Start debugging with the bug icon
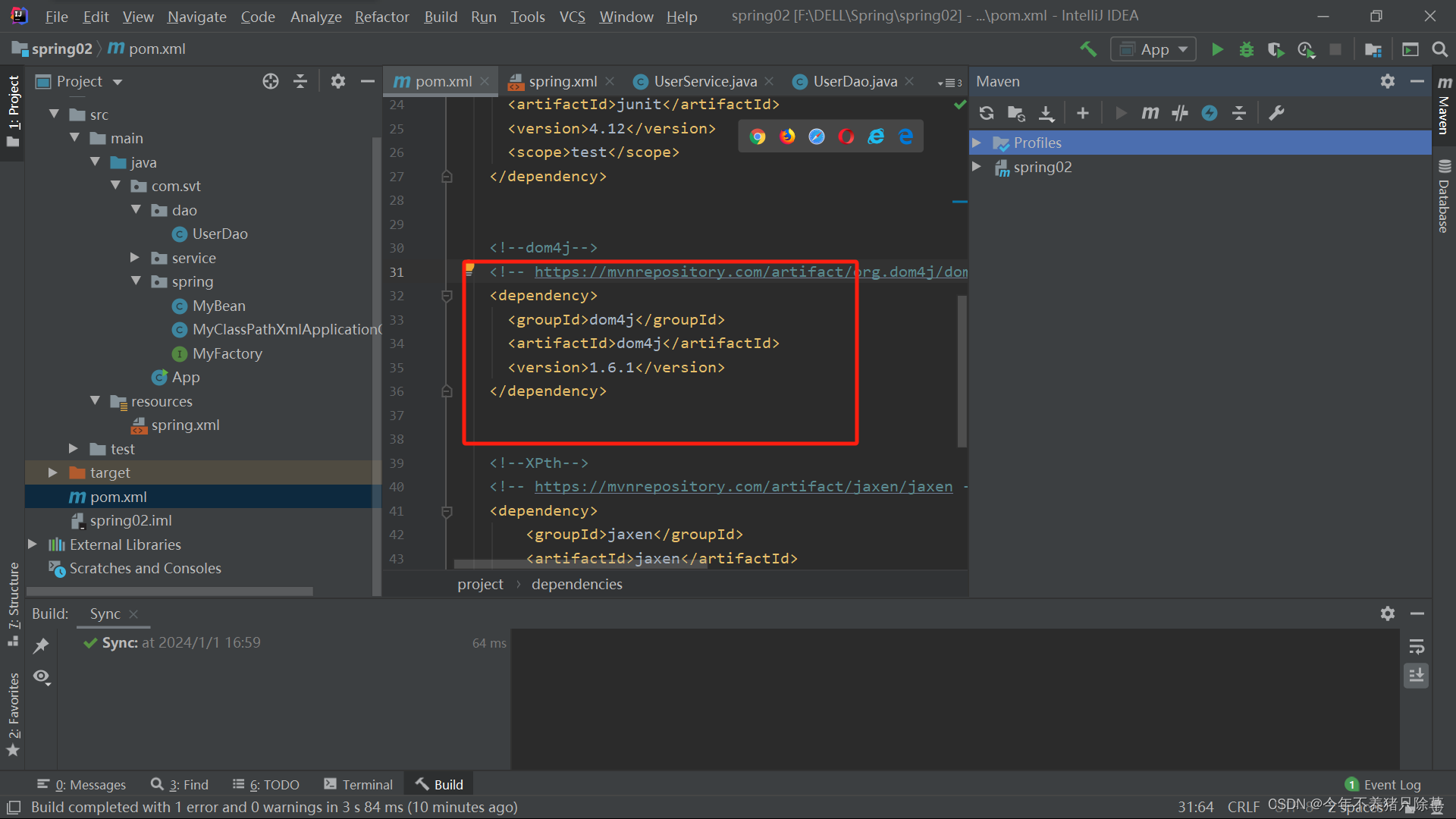 pyautogui.click(x=1246, y=49)
